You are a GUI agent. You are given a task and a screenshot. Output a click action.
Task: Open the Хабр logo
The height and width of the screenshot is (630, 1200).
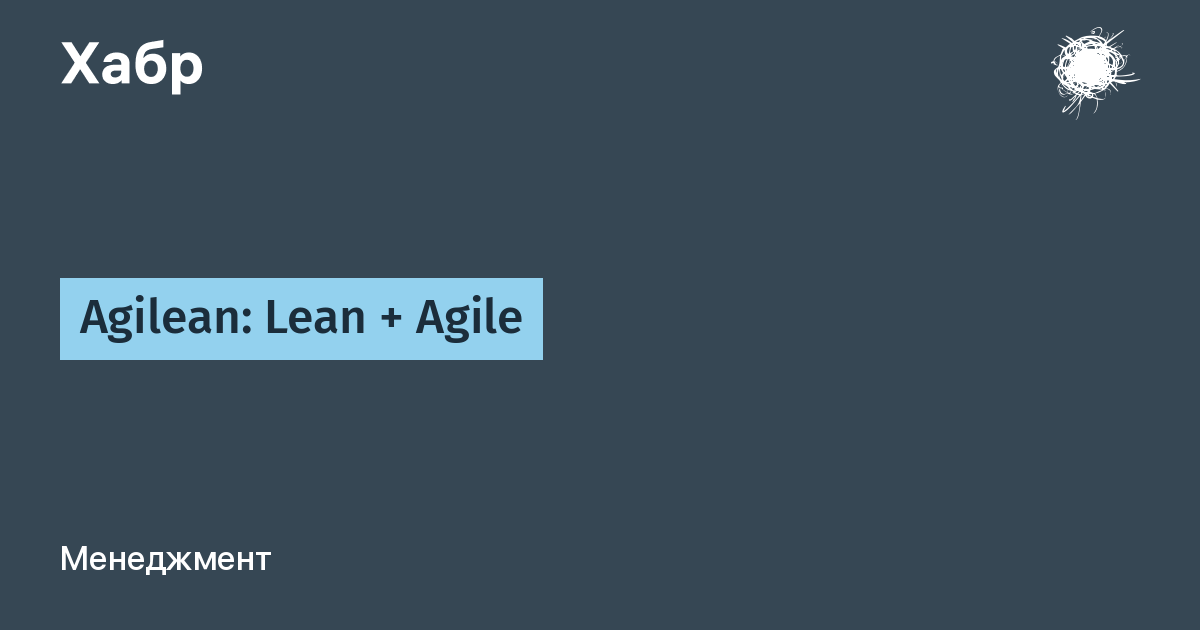132,66
